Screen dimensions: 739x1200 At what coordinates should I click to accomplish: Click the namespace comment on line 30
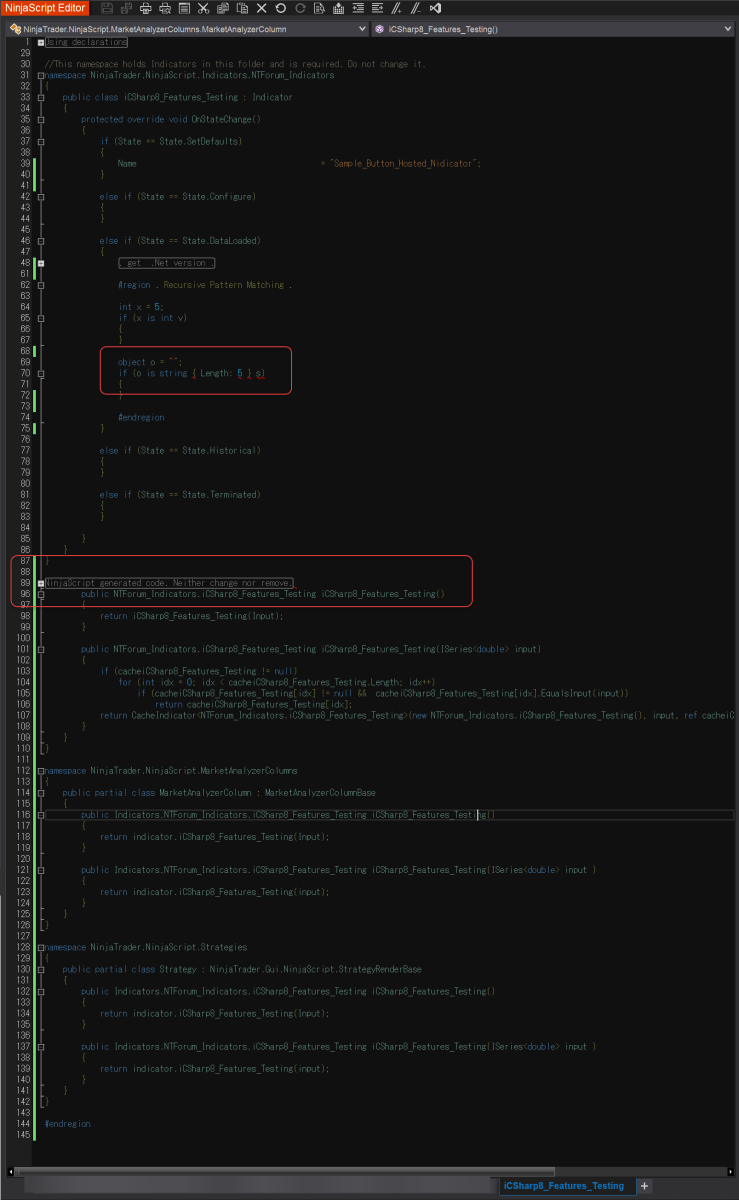pos(236,65)
